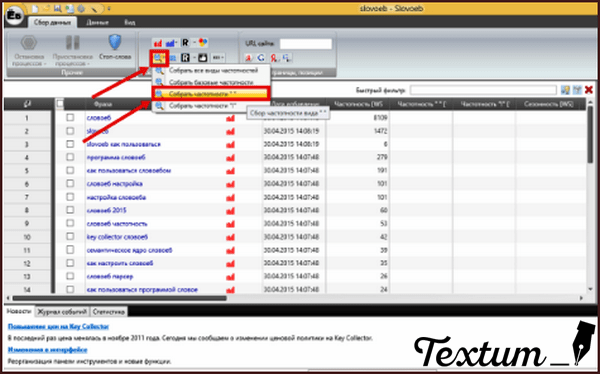The height and width of the screenshot is (374, 600).
Task: Click the open folder icon in quick access toolbar
Action: point(46,8)
